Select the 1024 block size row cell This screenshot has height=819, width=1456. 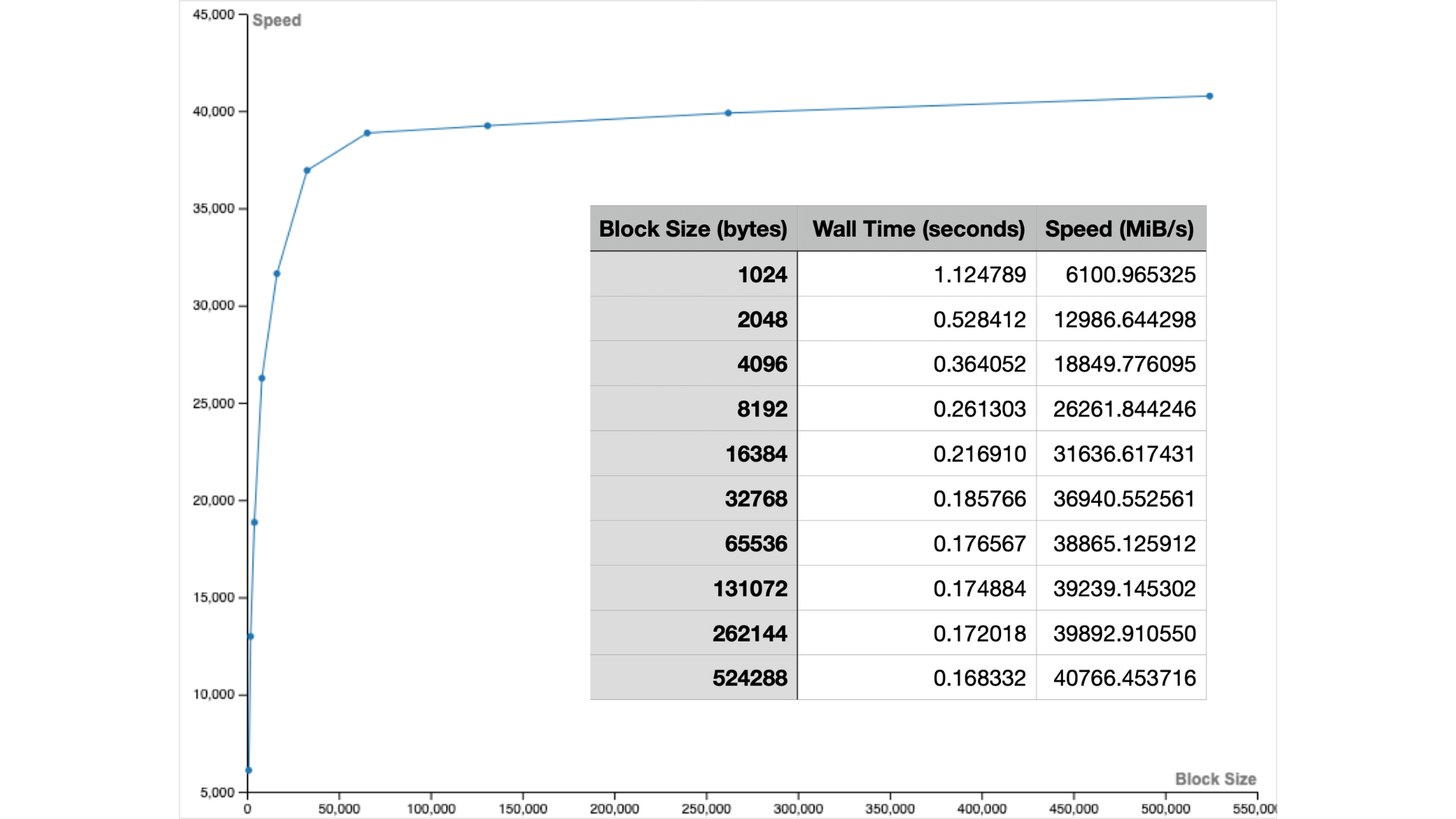762,275
